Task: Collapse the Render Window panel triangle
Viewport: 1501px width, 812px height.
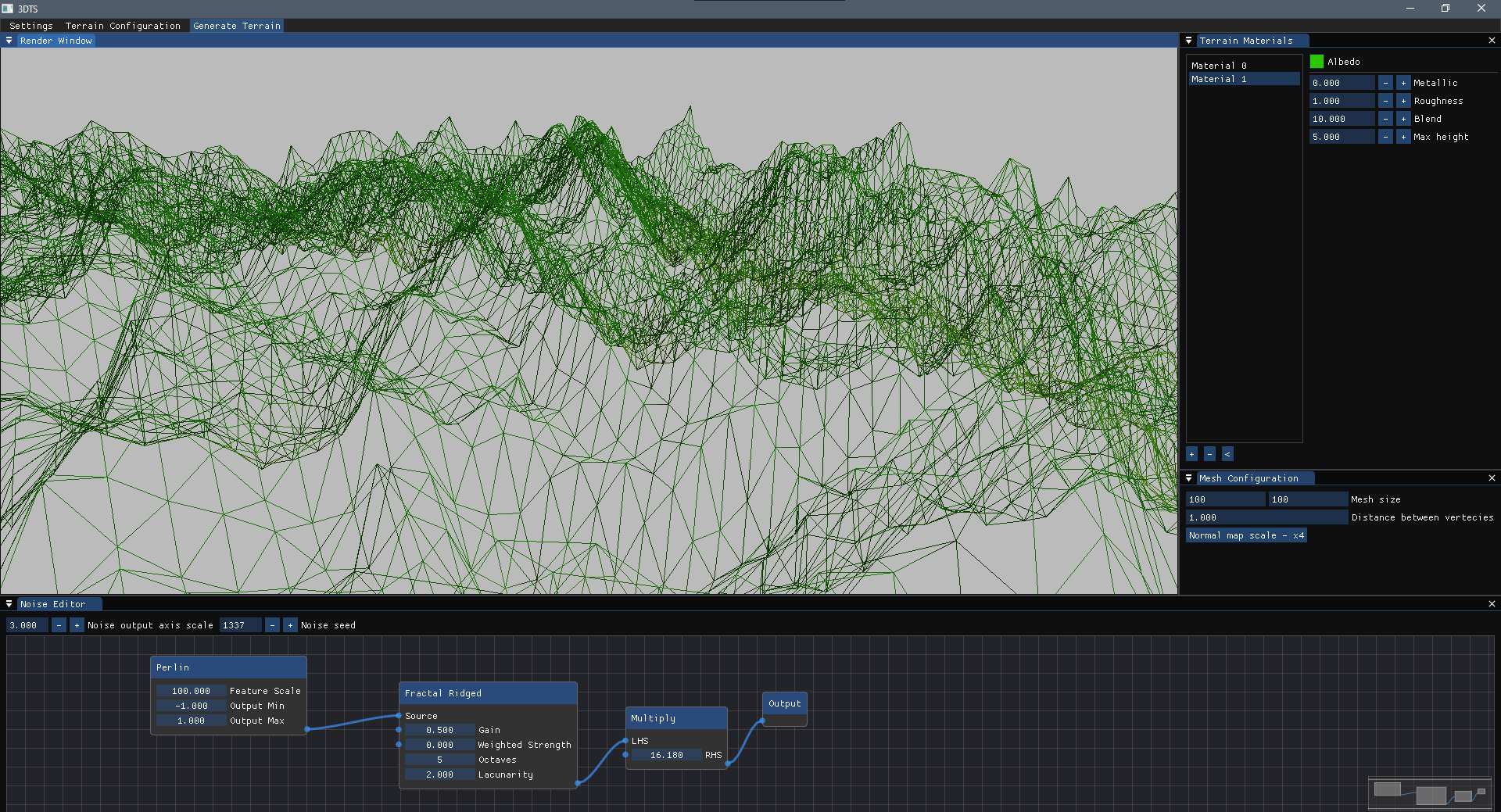Action: click(x=9, y=41)
